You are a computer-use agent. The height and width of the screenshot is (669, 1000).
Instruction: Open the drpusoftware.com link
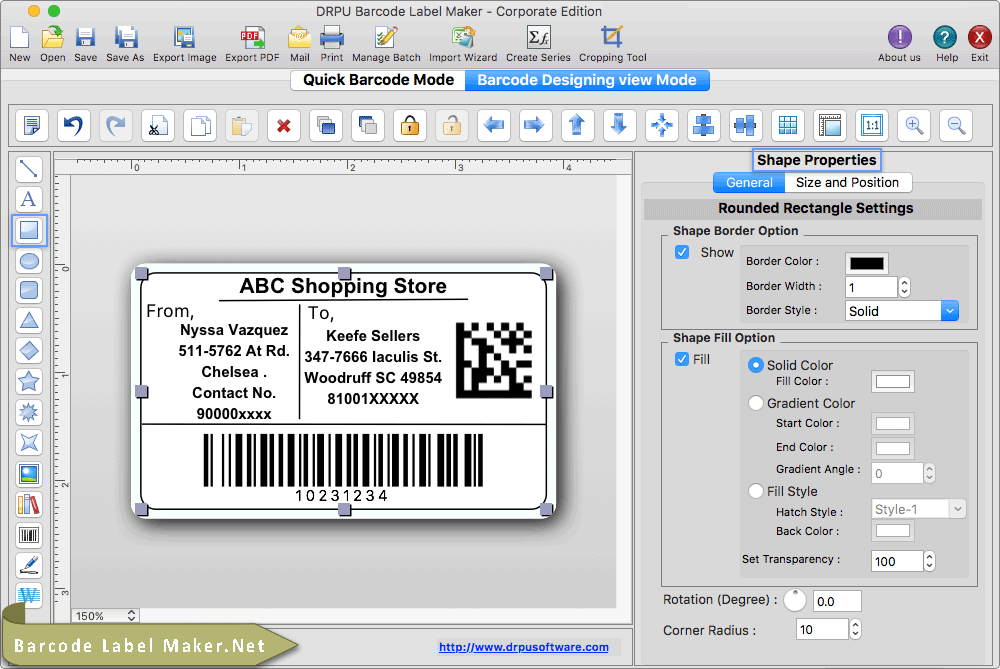tap(524, 647)
